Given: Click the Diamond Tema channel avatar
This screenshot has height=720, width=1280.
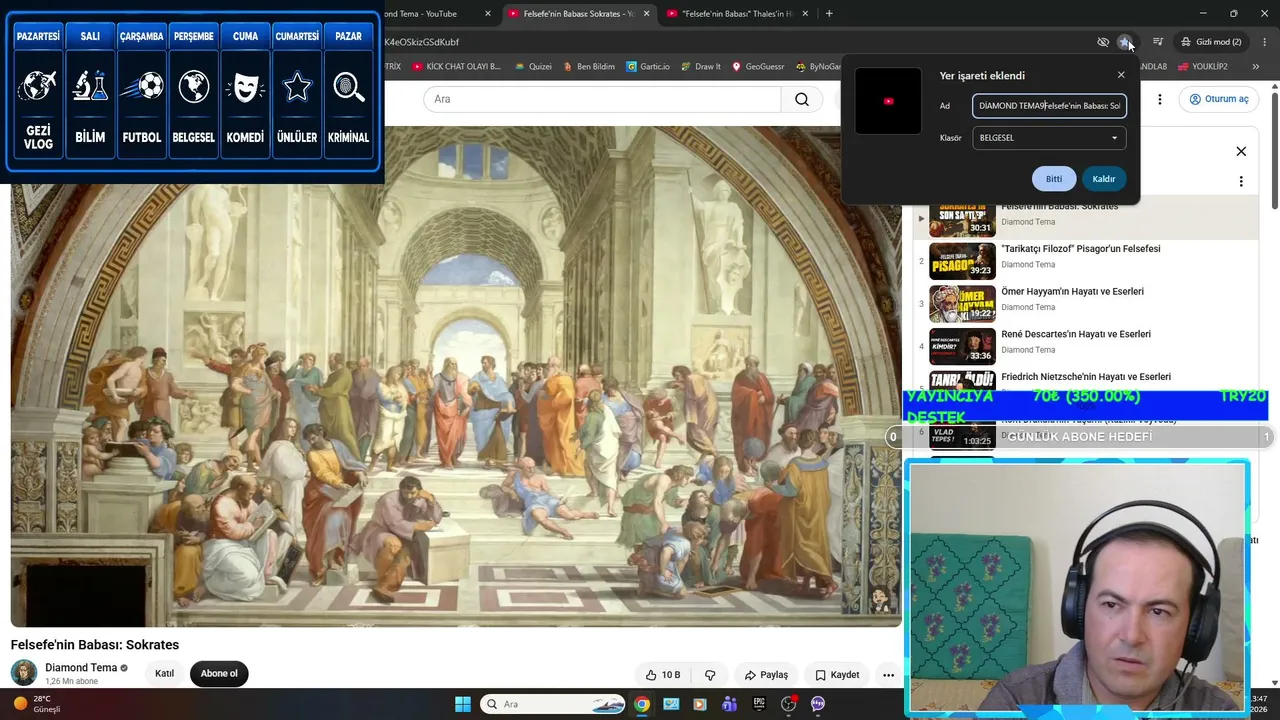Looking at the screenshot, I should 24,673.
